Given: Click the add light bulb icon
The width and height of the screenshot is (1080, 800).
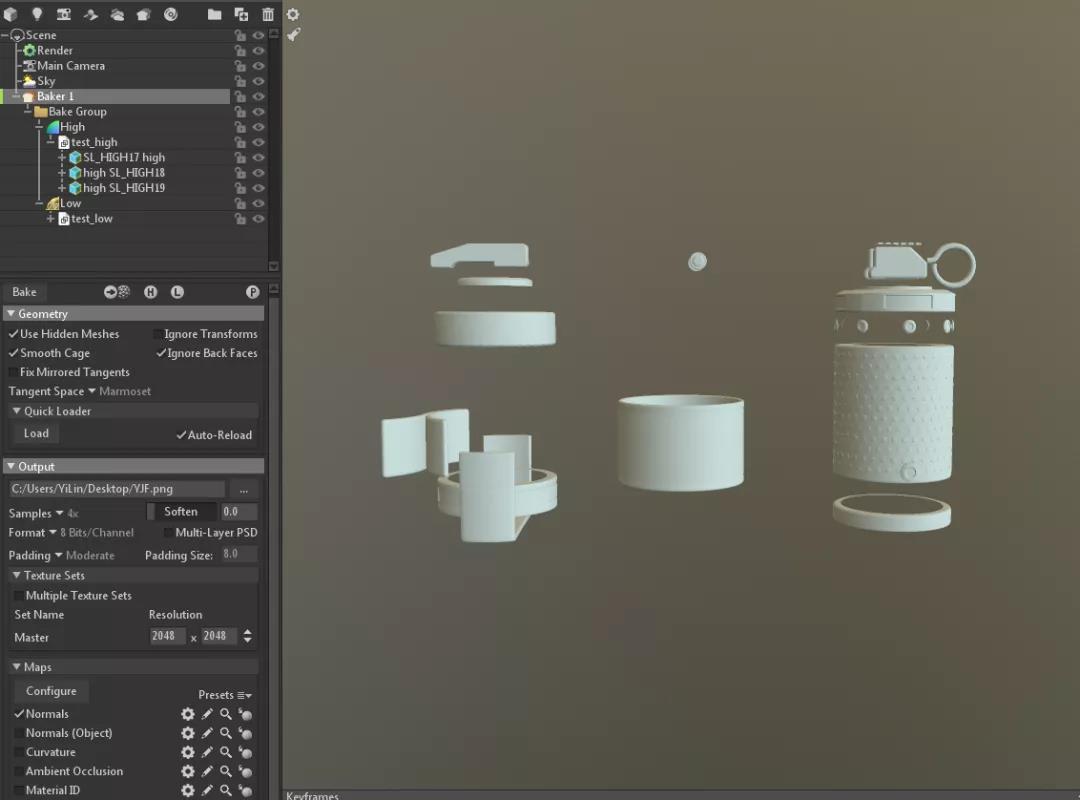Looking at the screenshot, I should [x=37, y=14].
